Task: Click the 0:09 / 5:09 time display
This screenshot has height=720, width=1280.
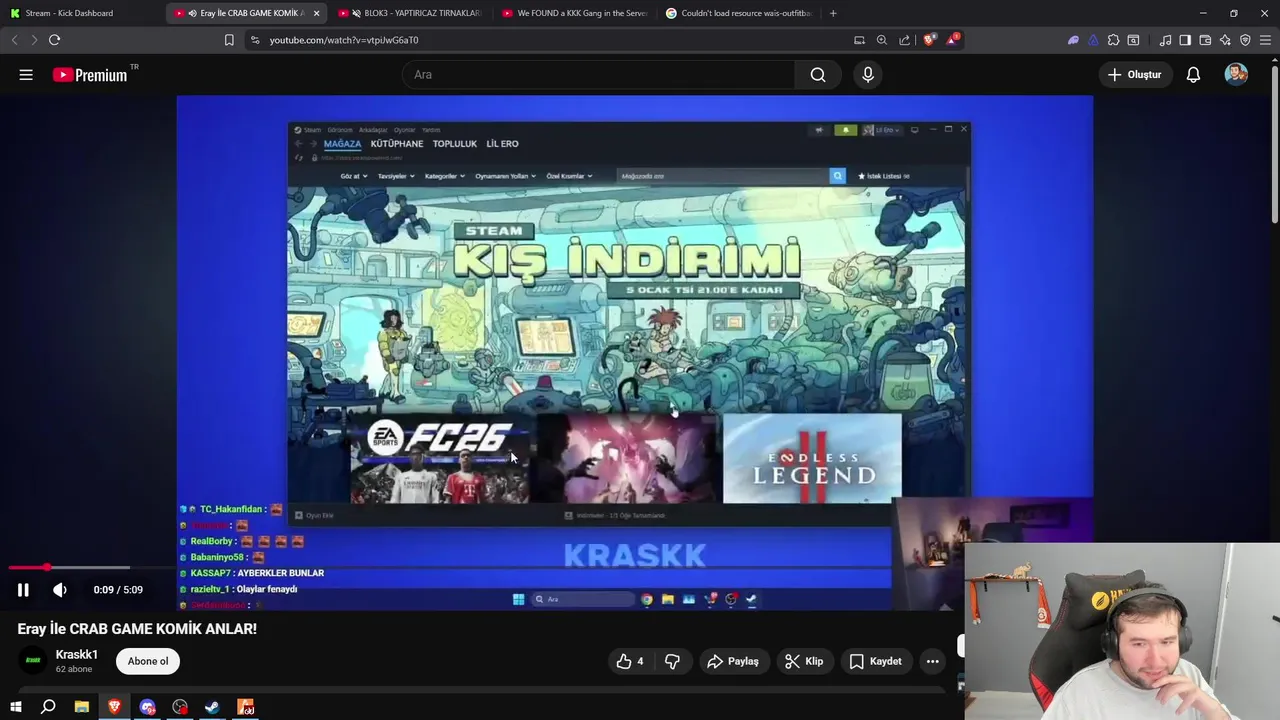Action: [118, 590]
